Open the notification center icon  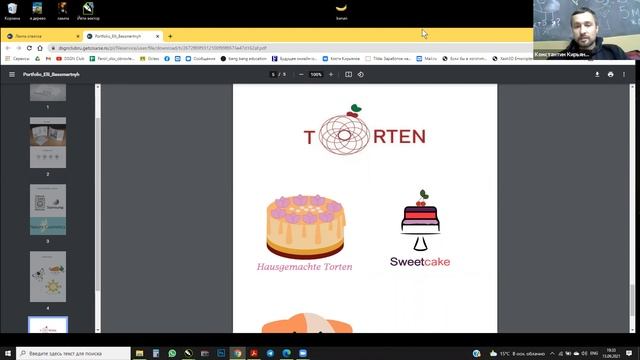[x=629, y=353]
